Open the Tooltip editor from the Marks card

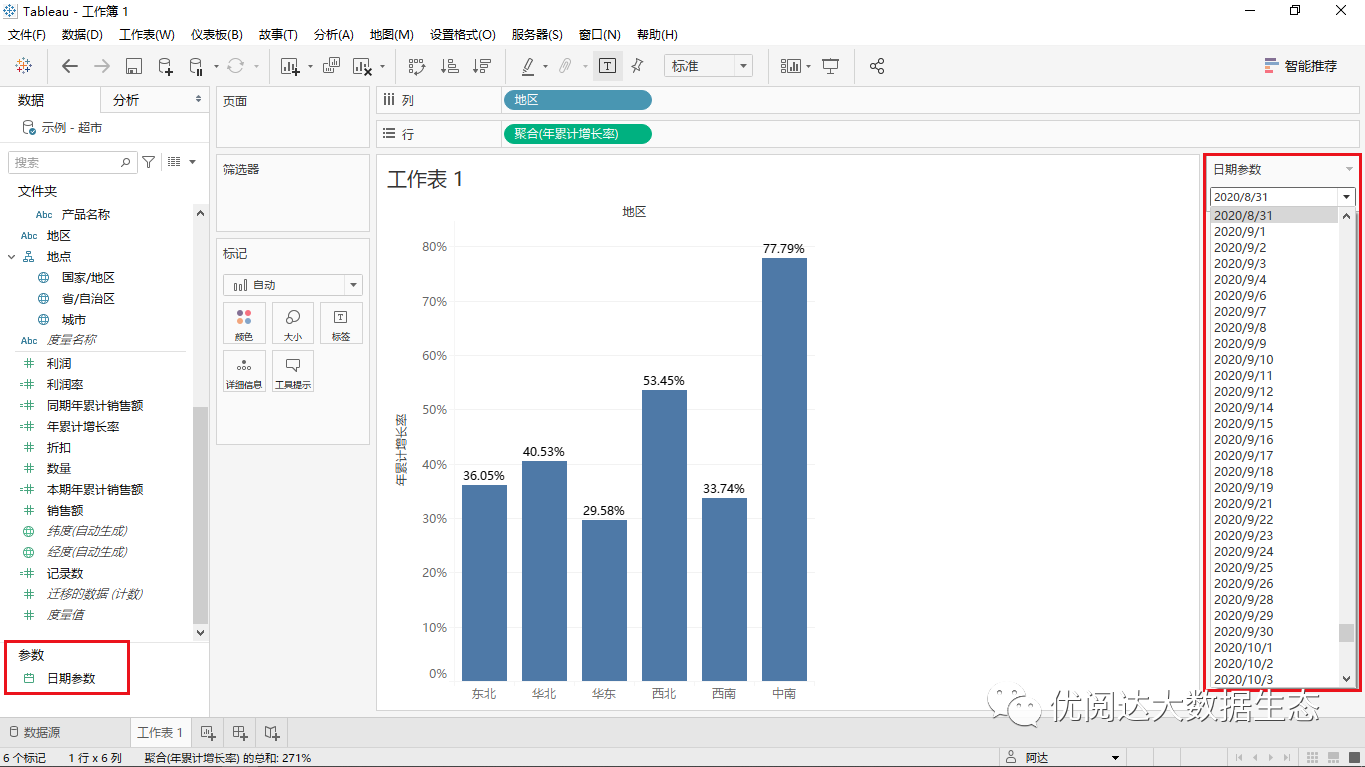click(x=292, y=370)
